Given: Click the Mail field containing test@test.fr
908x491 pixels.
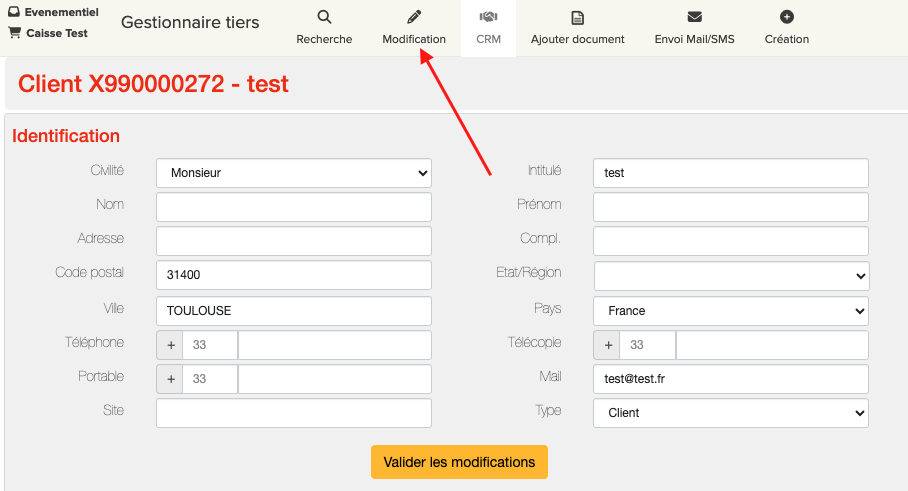Looking at the screenshot, I should [x=731, y=379].
